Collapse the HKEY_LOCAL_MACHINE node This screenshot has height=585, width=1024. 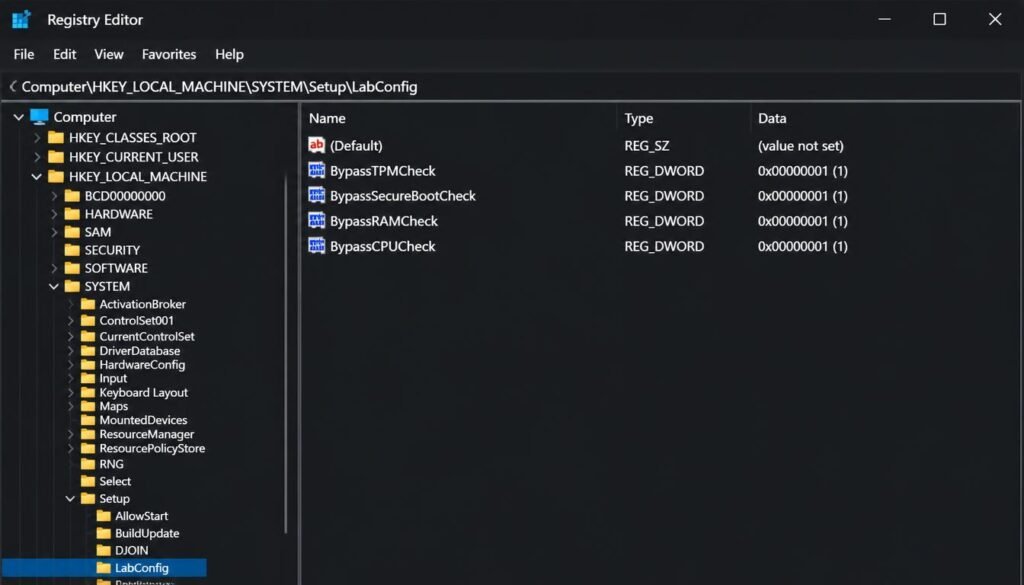(x=37, y=177)
